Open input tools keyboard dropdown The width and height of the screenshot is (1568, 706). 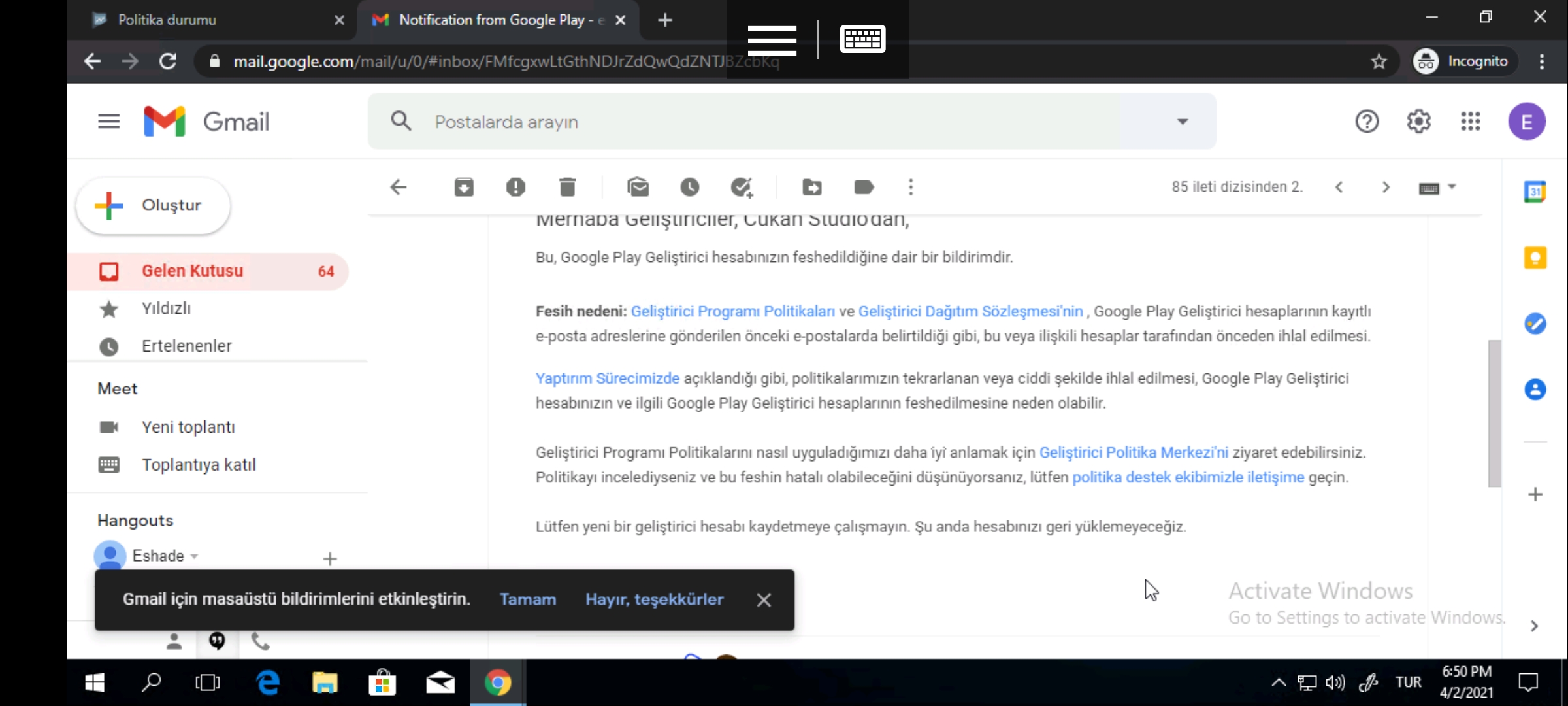pos(1437,188)
